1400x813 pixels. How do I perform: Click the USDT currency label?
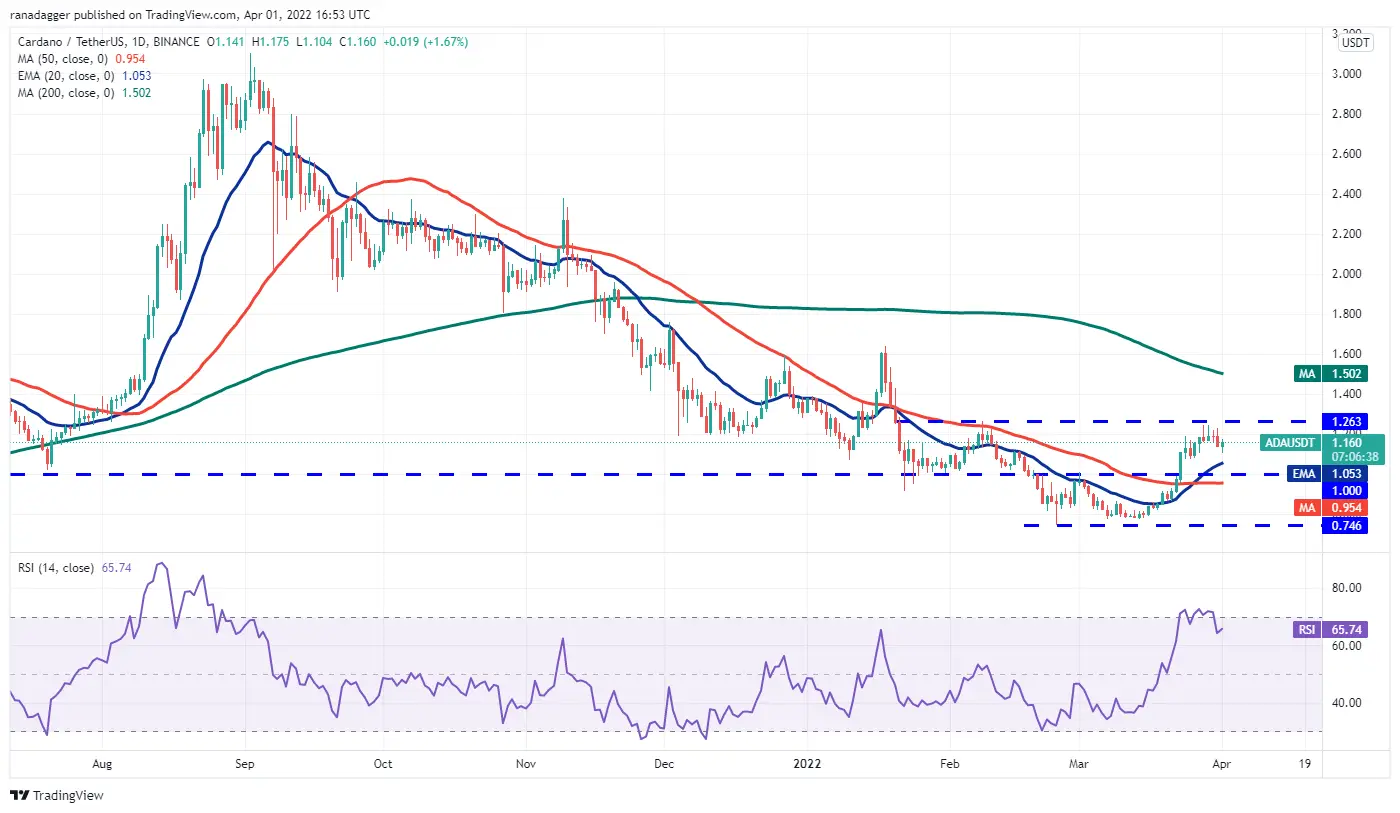[1355, 43]
